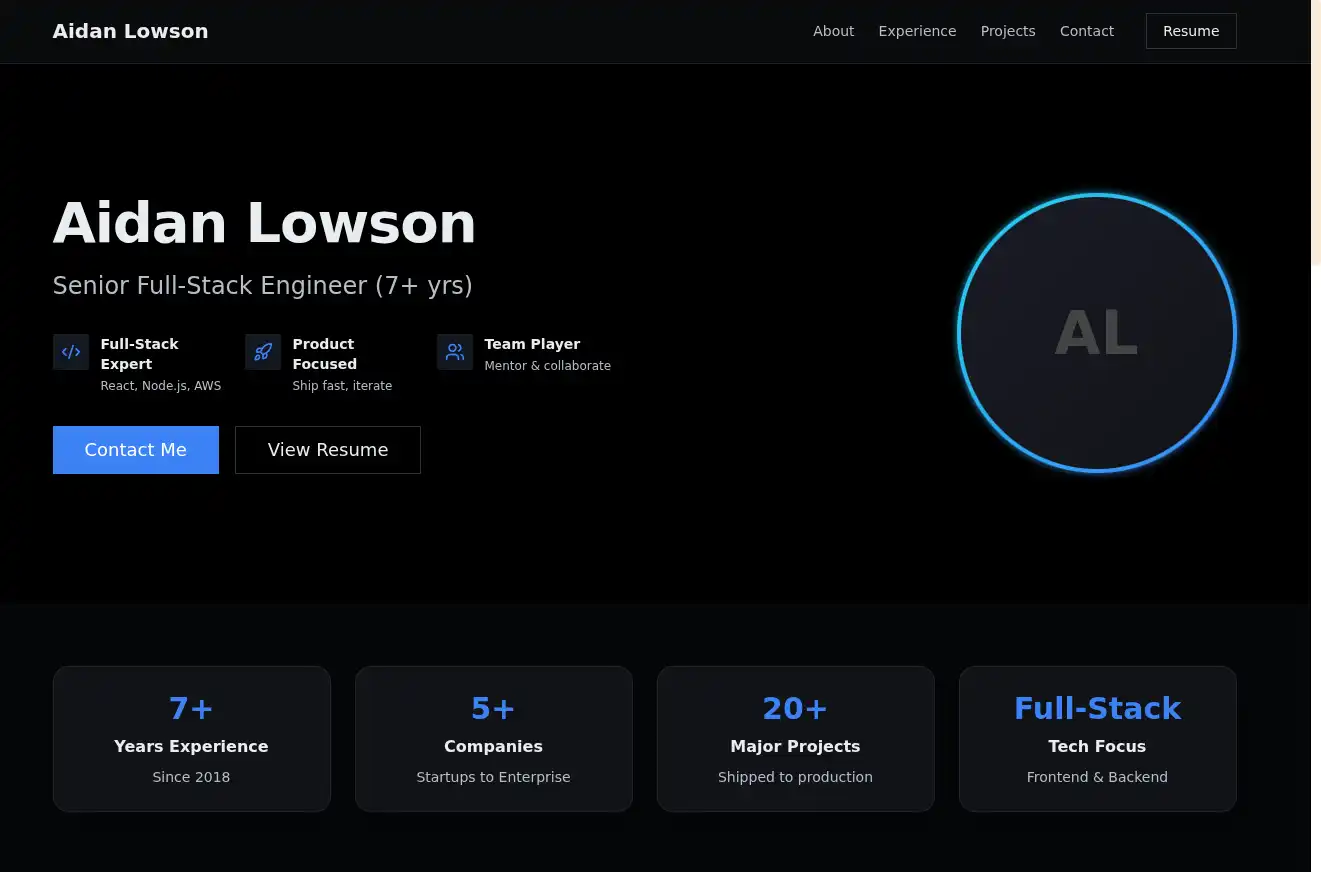The height and width of the screenshot is (872, 1321).
Task: Click the large Aidan Lowson hero heading
Action: [264, 222]
